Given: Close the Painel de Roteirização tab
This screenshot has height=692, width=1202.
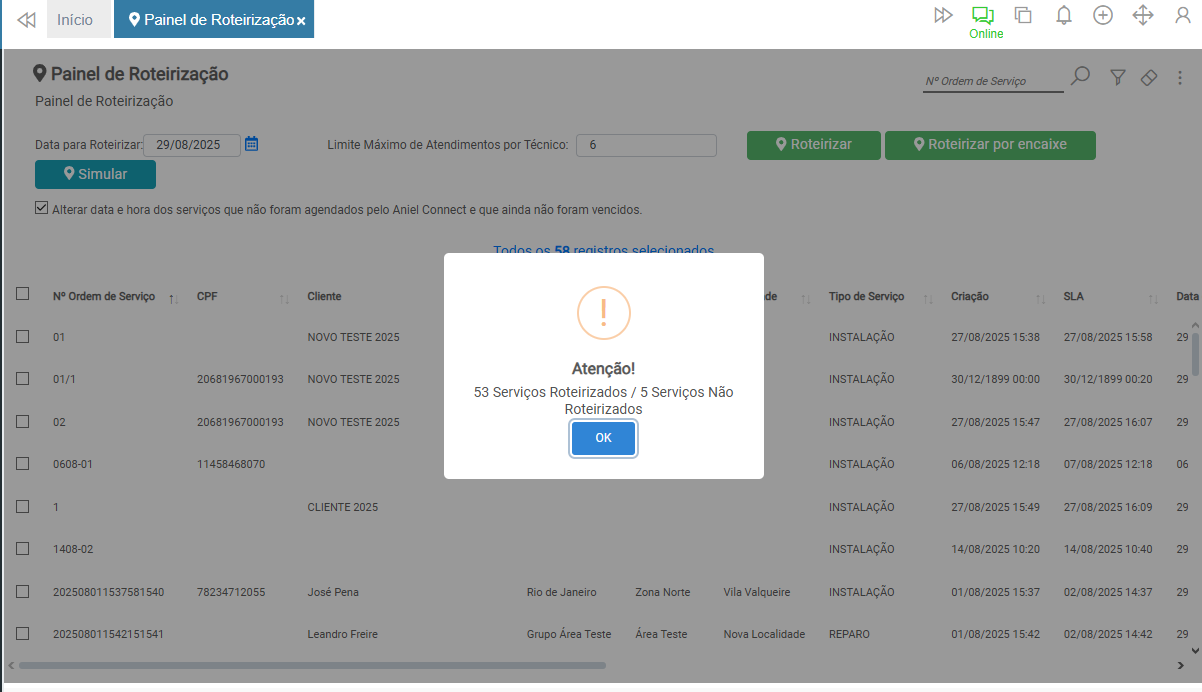Looking at the screenshot, I should (x=301, y=21).
